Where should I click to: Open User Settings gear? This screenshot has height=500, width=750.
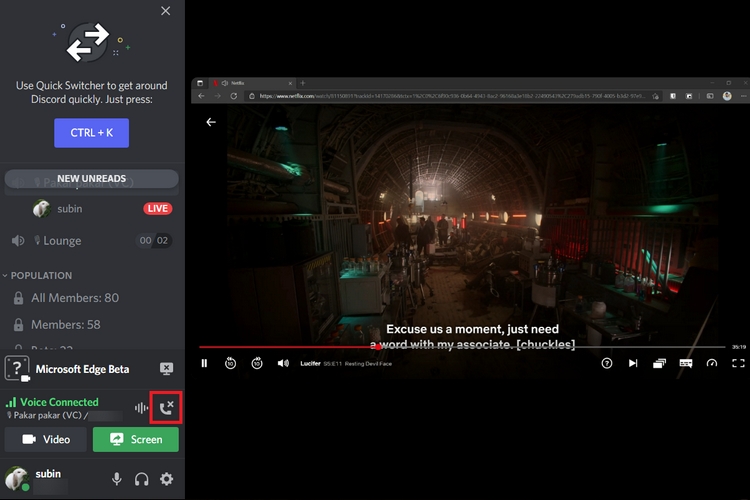[166, 479]
